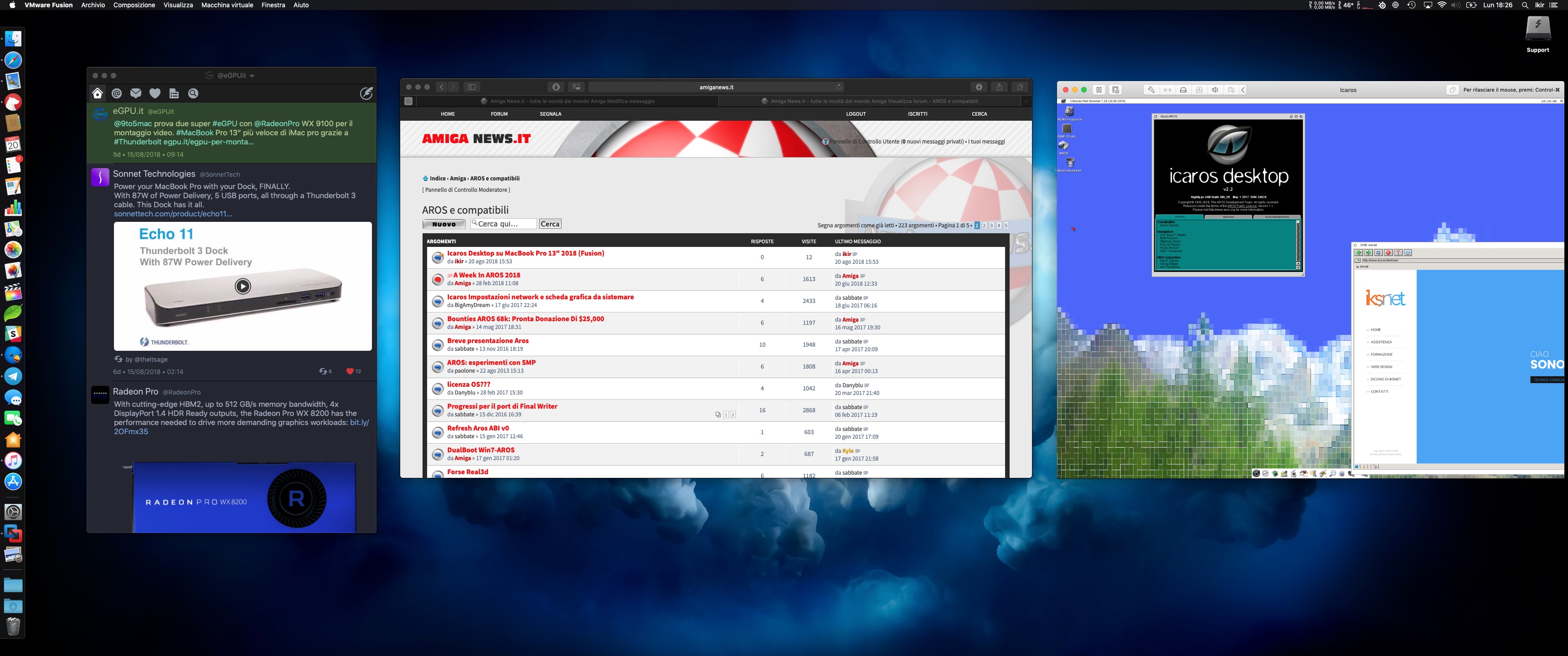Click the 'Cerca qui...' forum search field
Screen dimensions: 1568x656
tap(504, 224)
